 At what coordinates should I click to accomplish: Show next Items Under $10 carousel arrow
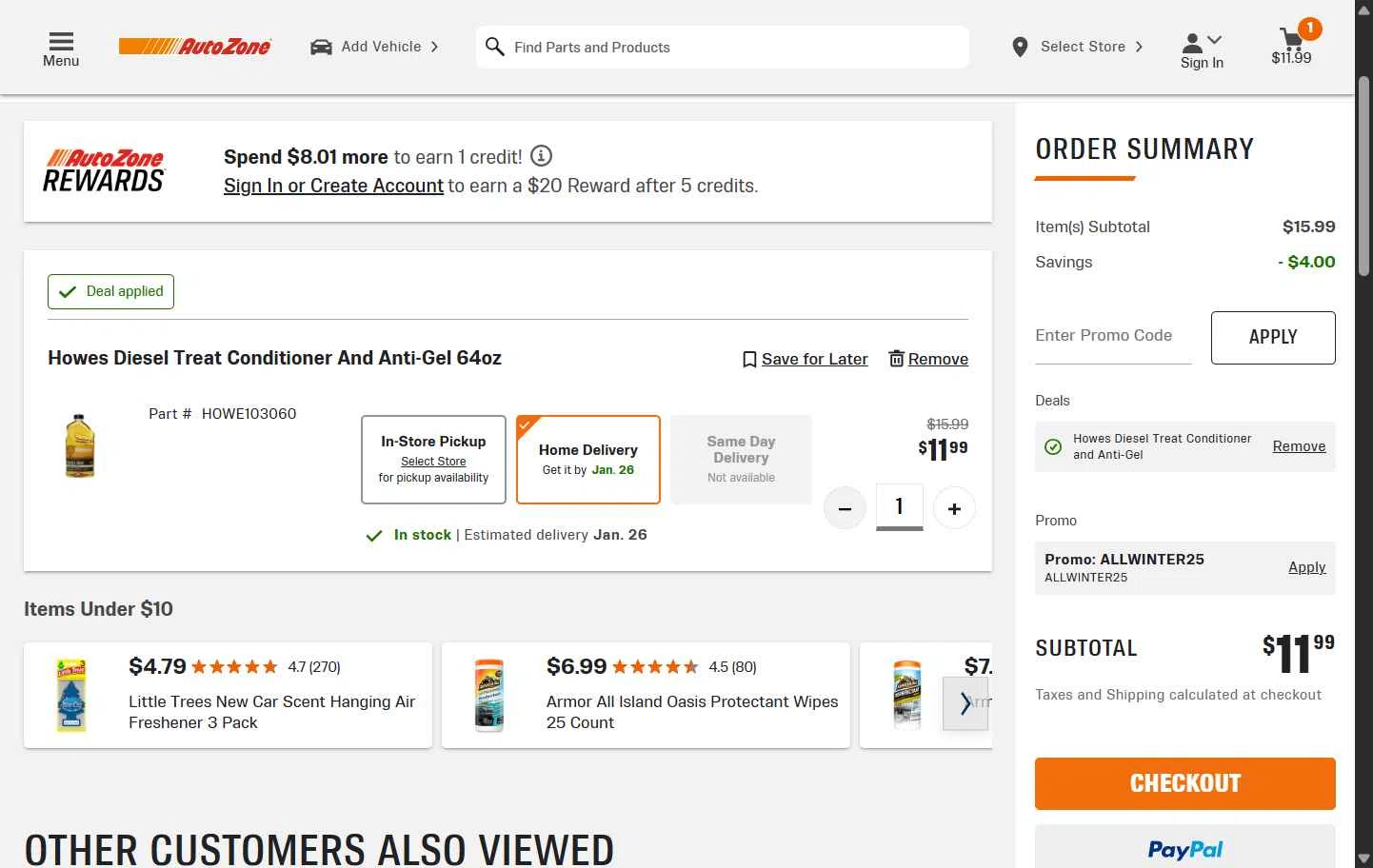click(965, 703)
